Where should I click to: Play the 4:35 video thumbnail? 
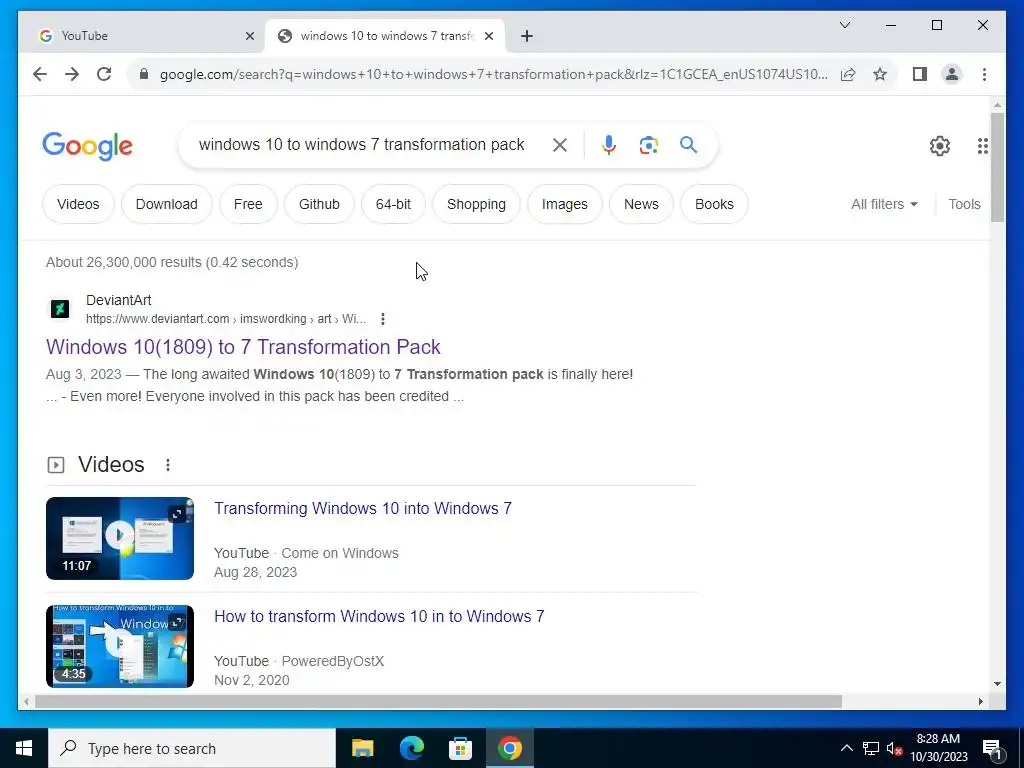[120, 647]
